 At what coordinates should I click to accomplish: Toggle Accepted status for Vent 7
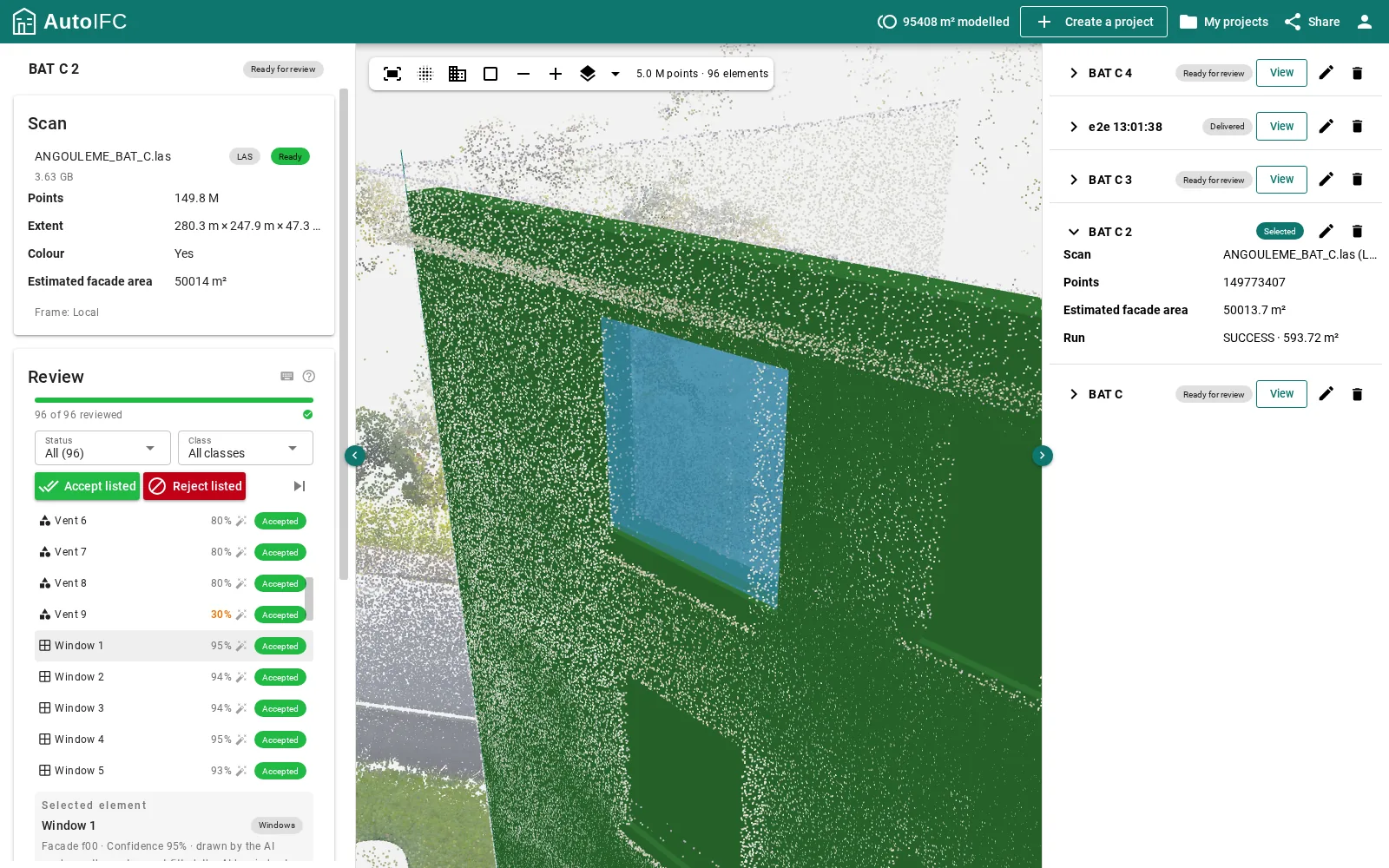coord(280,553)
